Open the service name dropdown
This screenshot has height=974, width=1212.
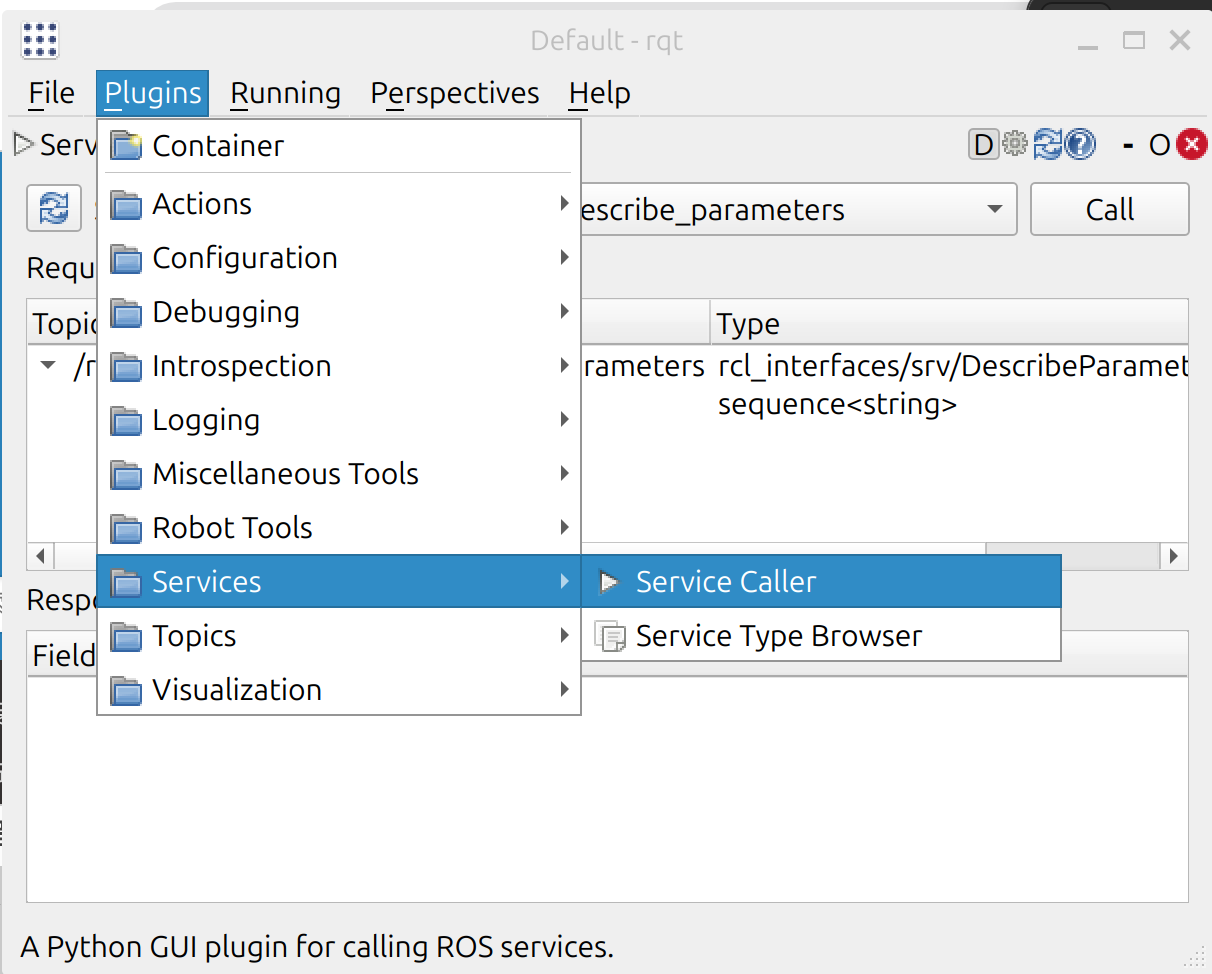994,210
